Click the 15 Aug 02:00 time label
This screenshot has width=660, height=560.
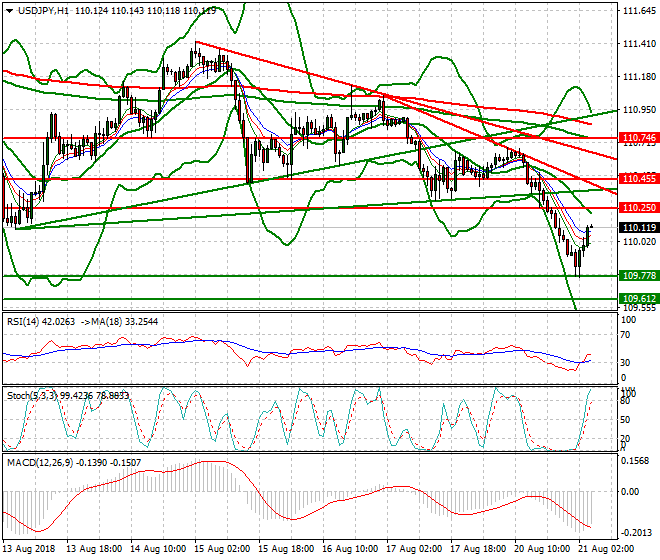coord(222,549)
